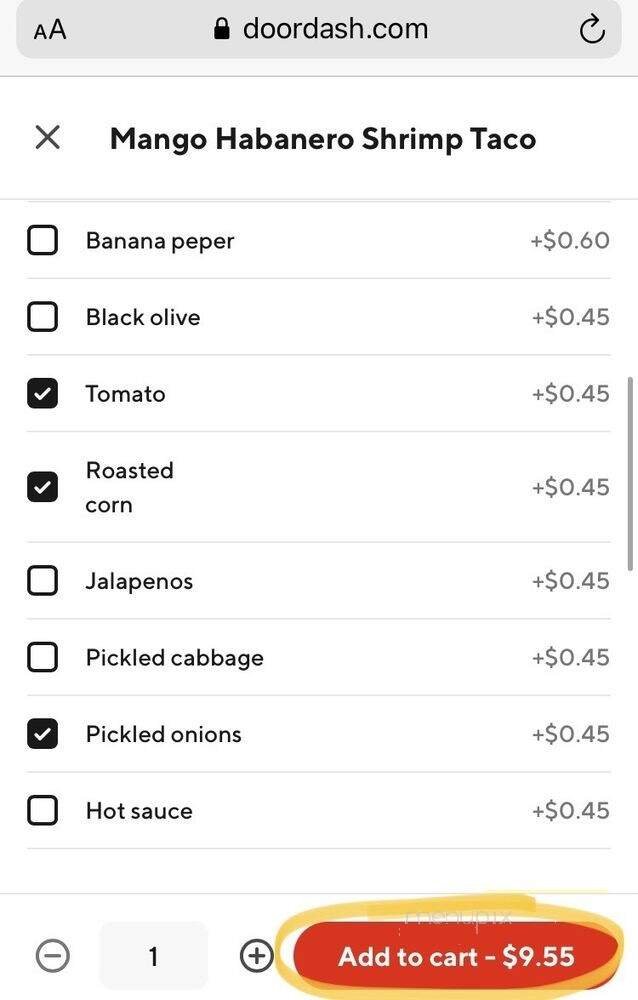The image size is (638, 1000).
Task: Add Hot sauce to the taco
Action: tap(43, 810)
